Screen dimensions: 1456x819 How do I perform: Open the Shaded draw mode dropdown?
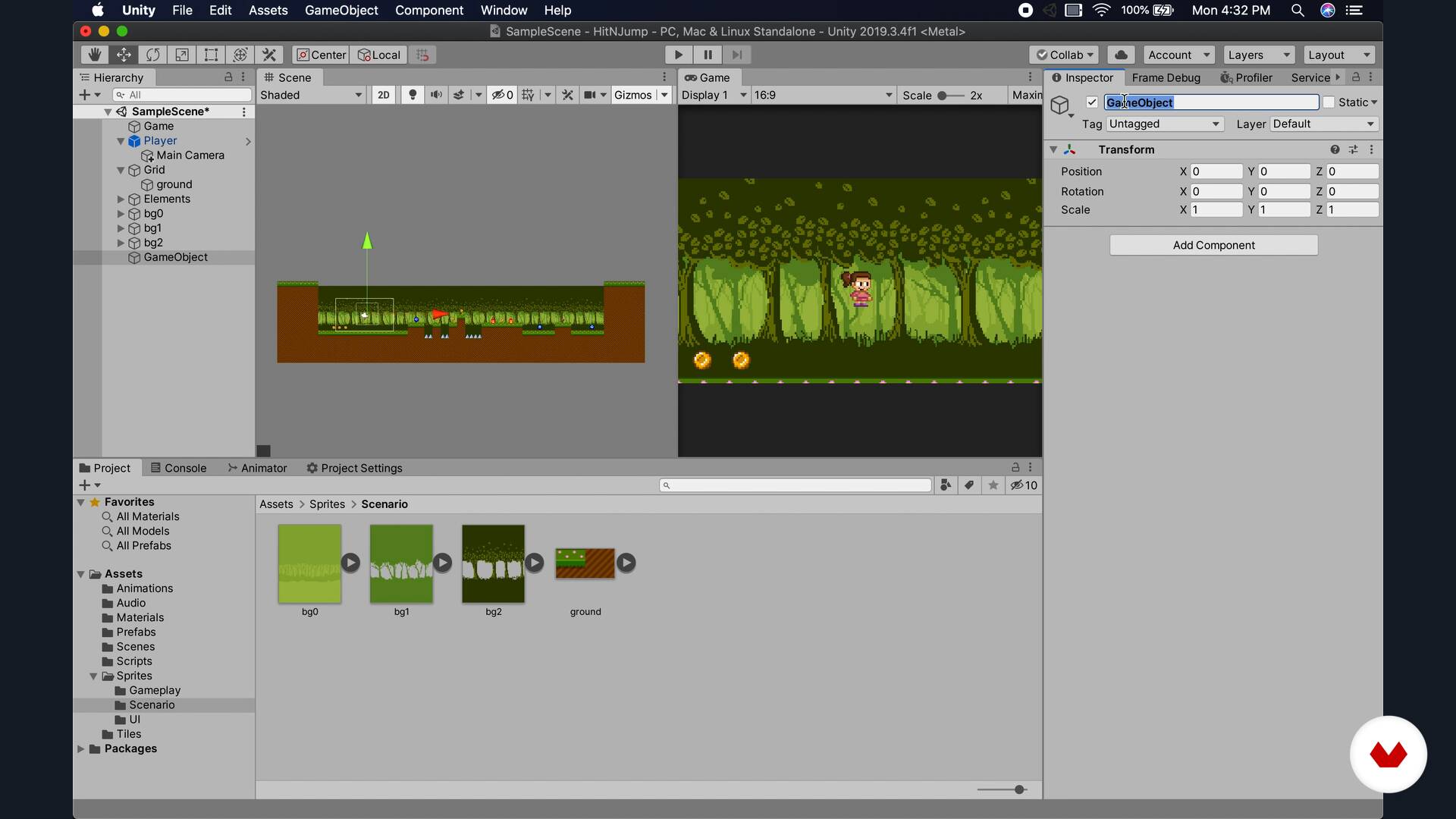[x=312, y=95]
